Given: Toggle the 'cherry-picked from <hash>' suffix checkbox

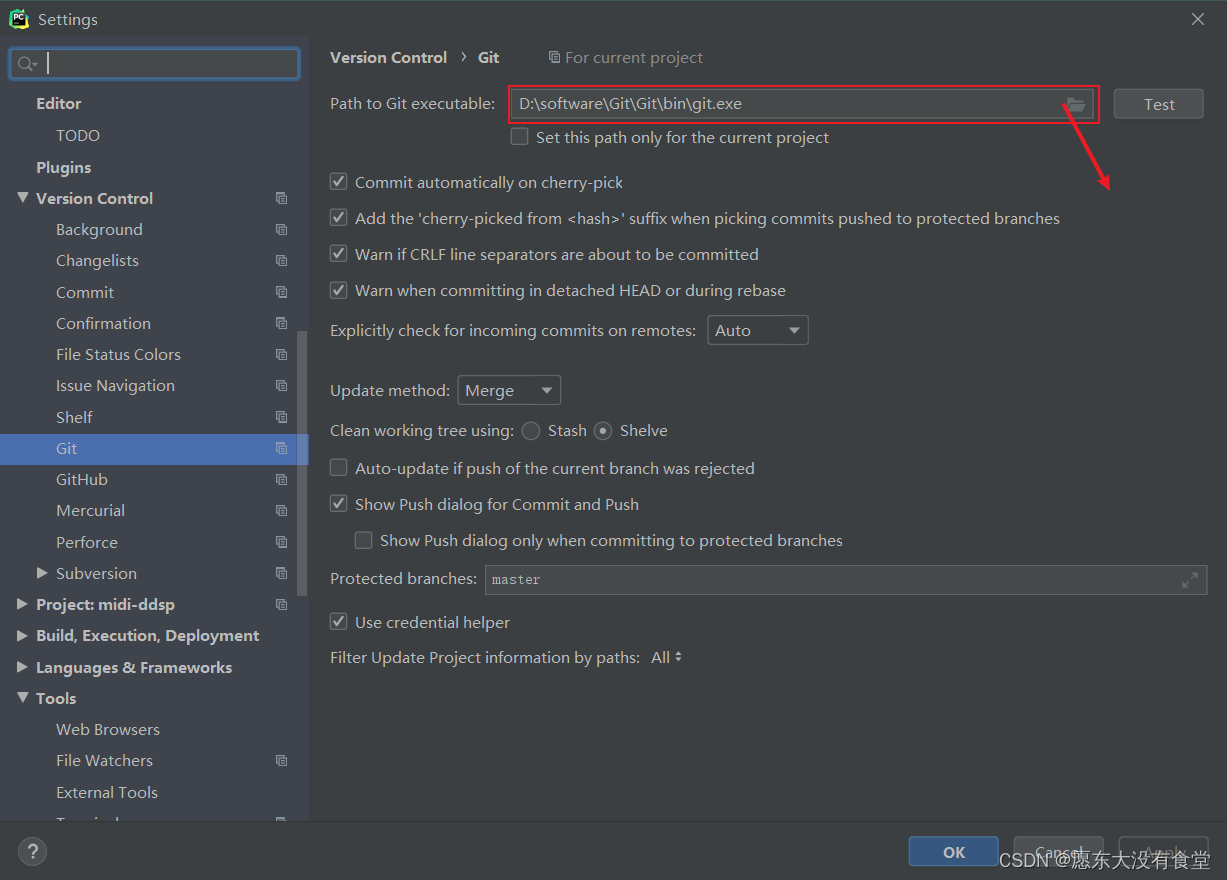Looking at the screenshot, I should click(x=339, y=218).
